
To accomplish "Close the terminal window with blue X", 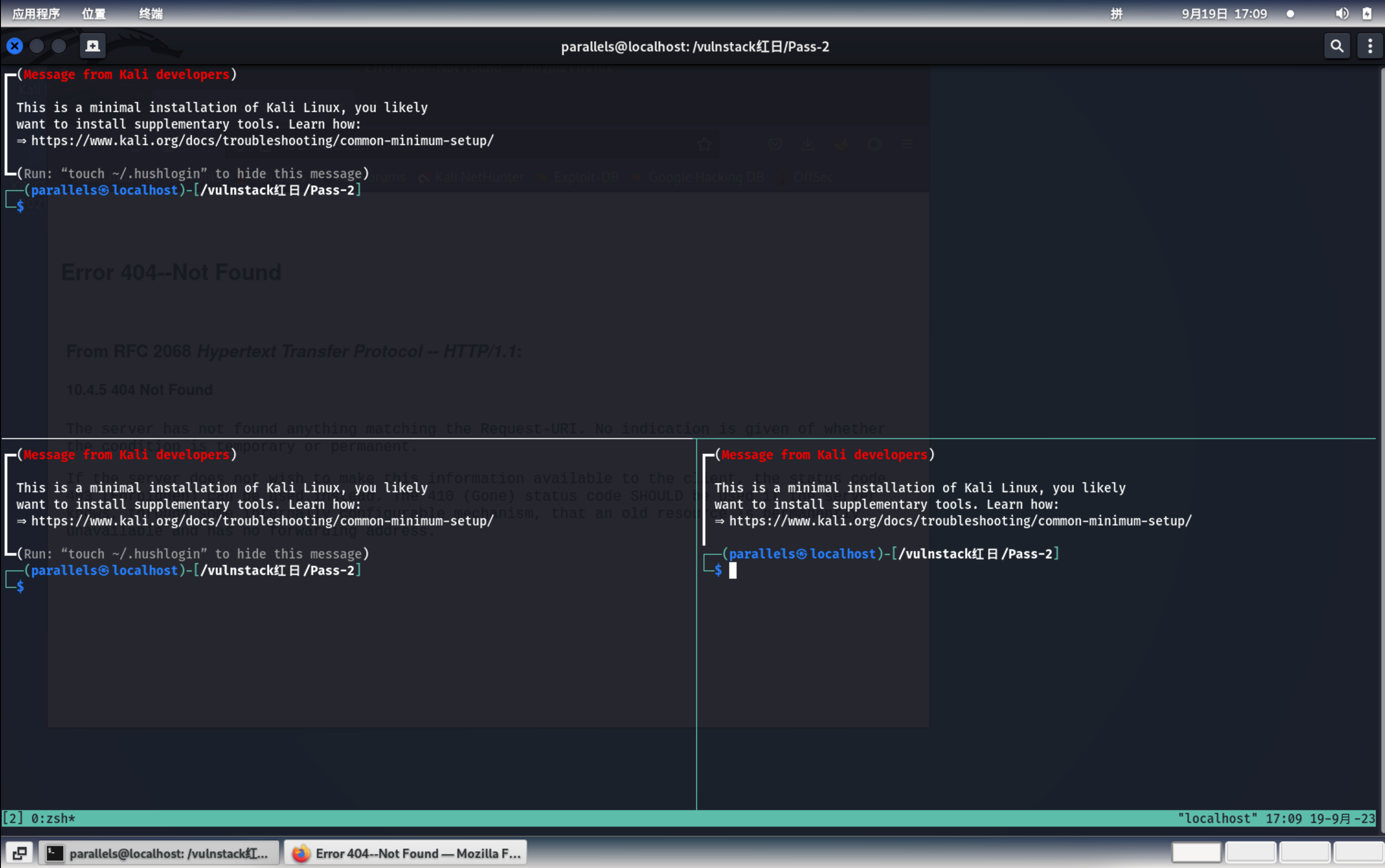I will pyautogui.click(x=15, y=46).
